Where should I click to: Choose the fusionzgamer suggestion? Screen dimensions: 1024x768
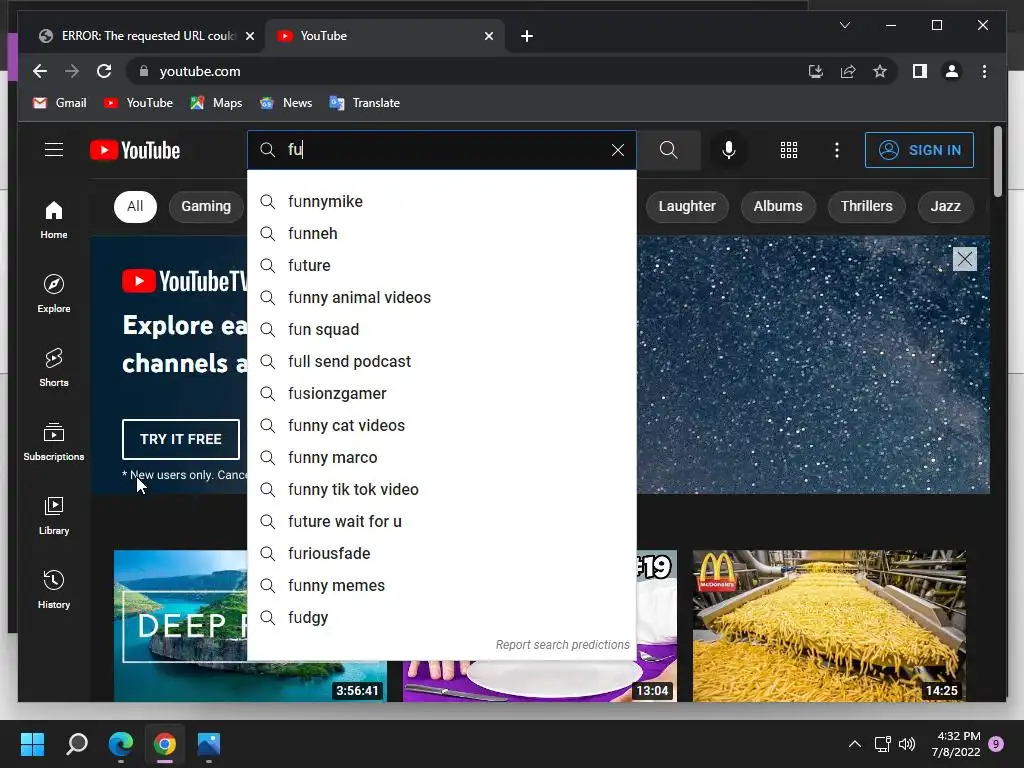point(442,393)
